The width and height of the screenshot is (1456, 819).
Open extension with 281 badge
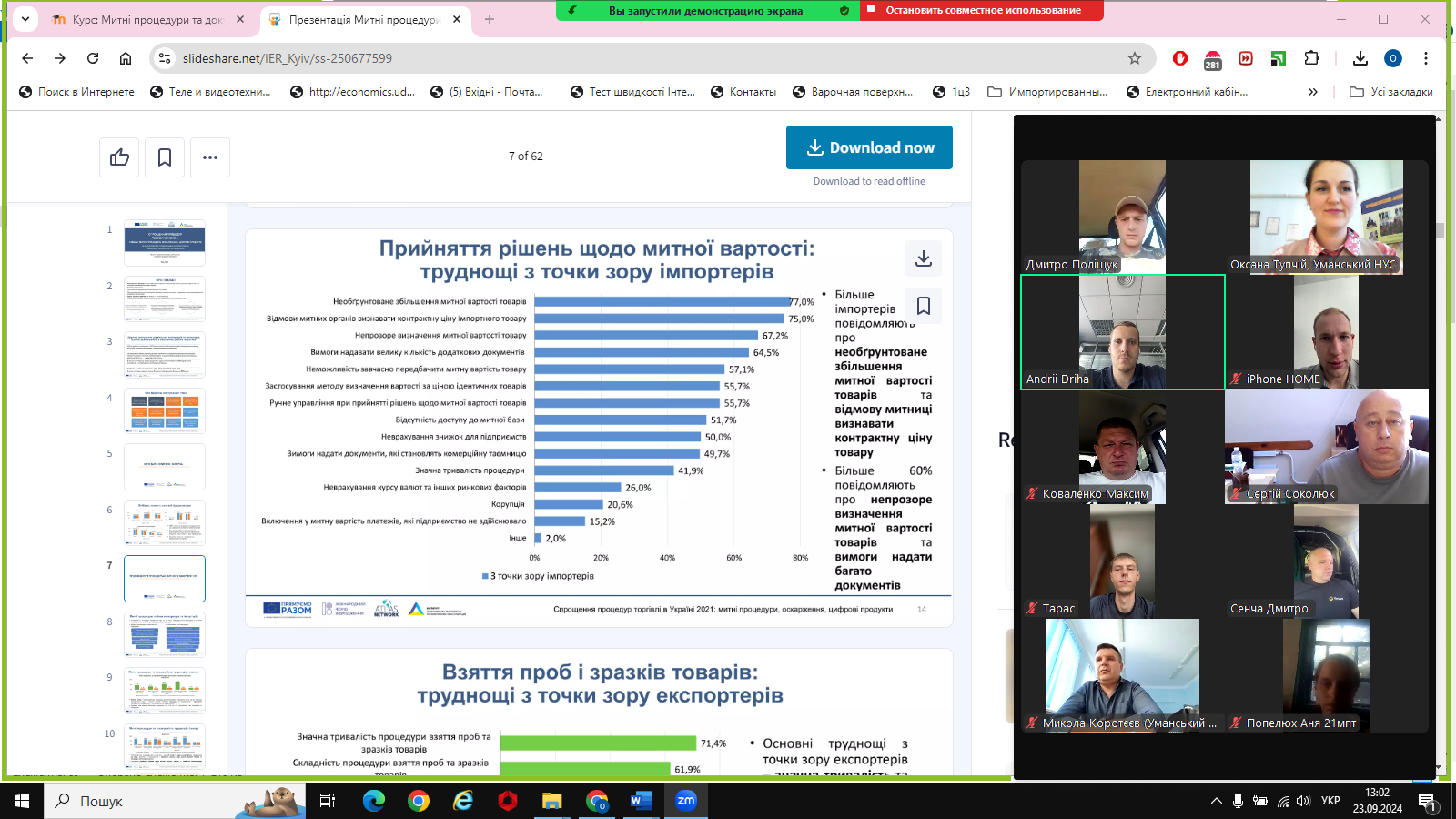tap(1213, 59)
